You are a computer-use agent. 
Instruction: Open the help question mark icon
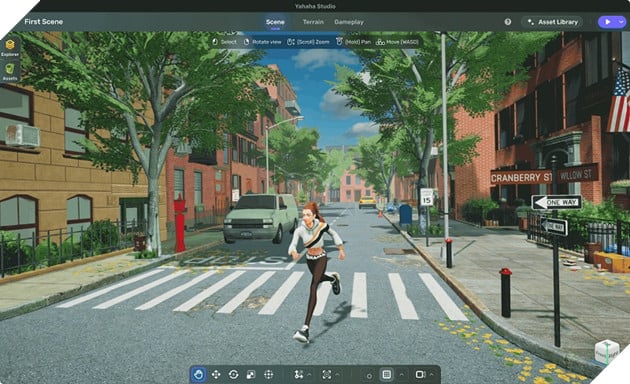[x=508, y=22]
